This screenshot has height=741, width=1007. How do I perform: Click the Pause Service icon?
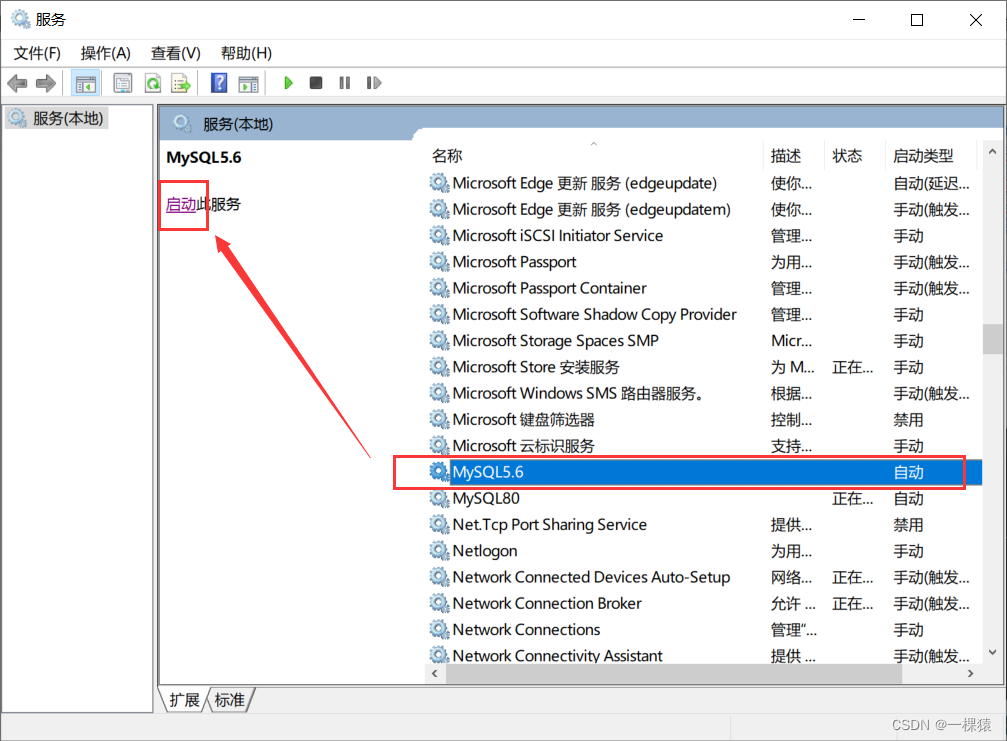(344, 83)
